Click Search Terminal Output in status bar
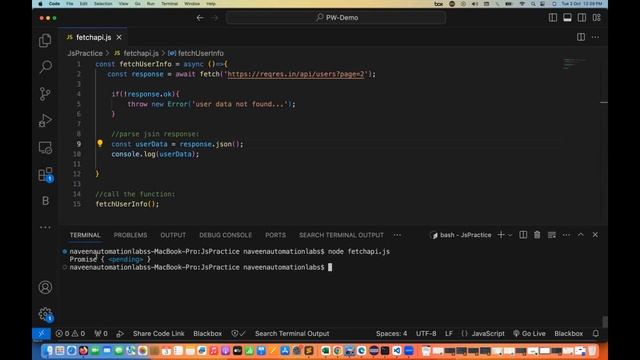 tap(292, 333)
